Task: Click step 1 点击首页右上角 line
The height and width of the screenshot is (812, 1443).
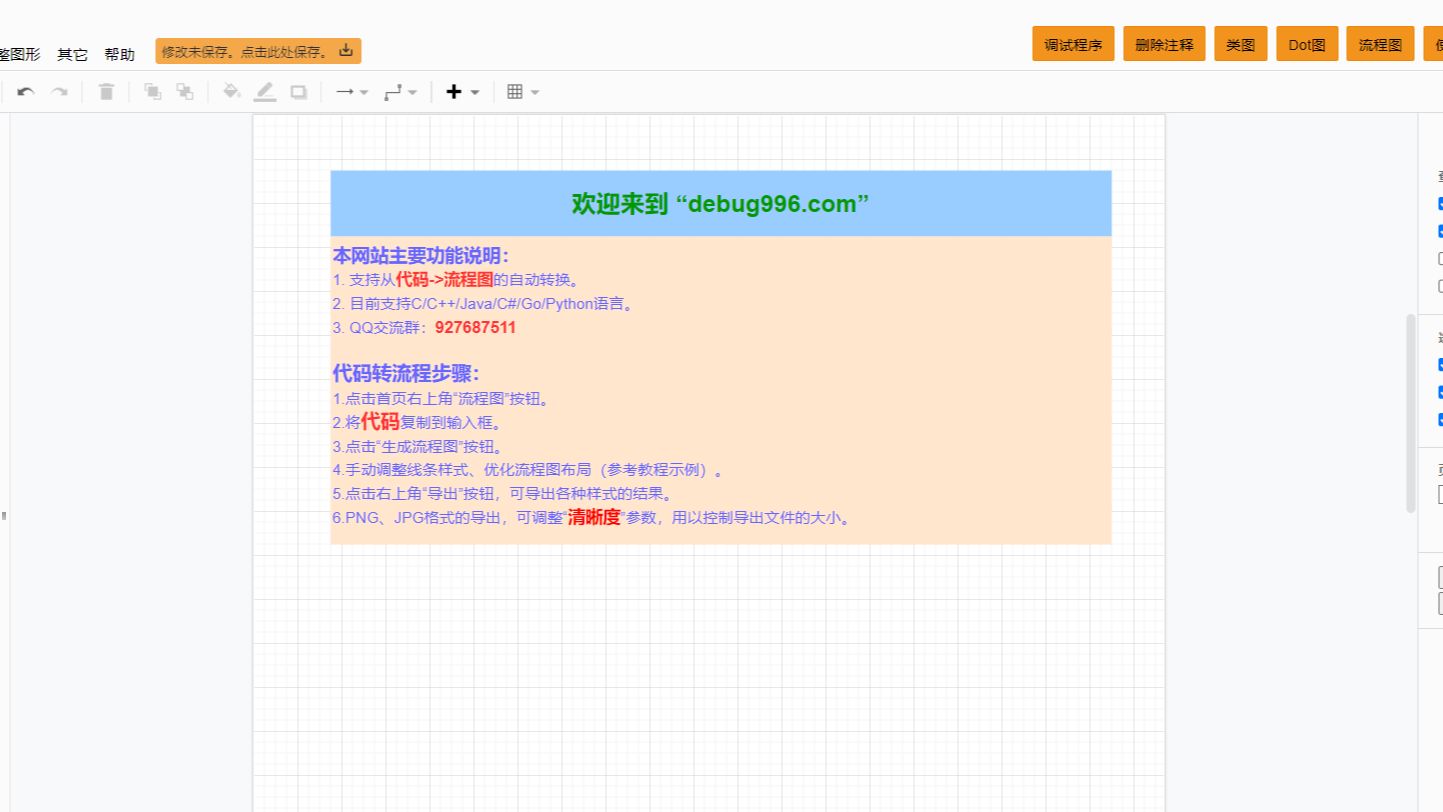Action: pyautogui.click(x=442, y=399)
